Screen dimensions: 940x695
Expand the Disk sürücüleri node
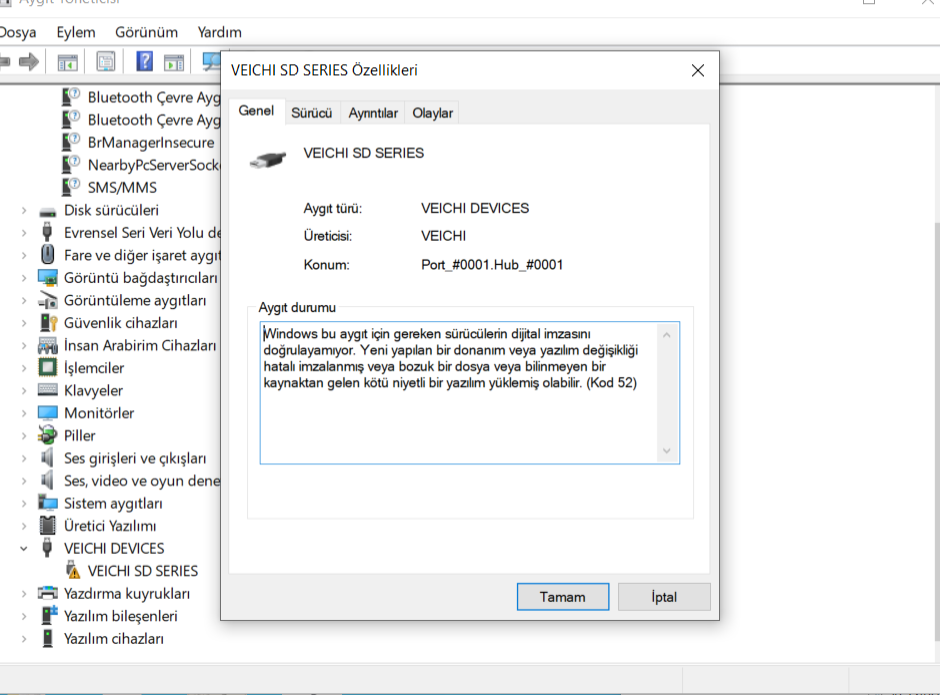coord(24,210)
